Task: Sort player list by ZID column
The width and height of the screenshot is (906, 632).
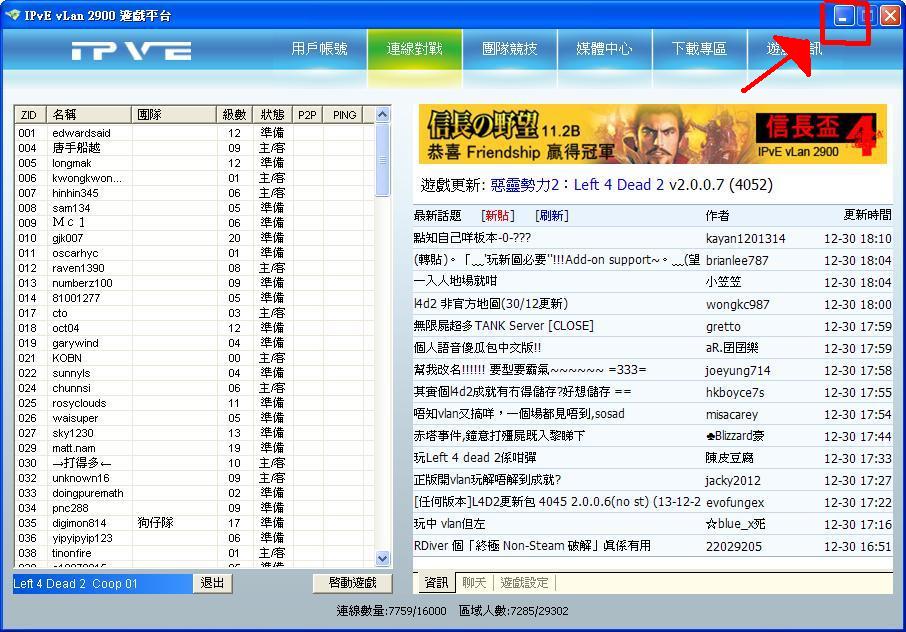Action: pyautogui.click(x=29, y=115)
